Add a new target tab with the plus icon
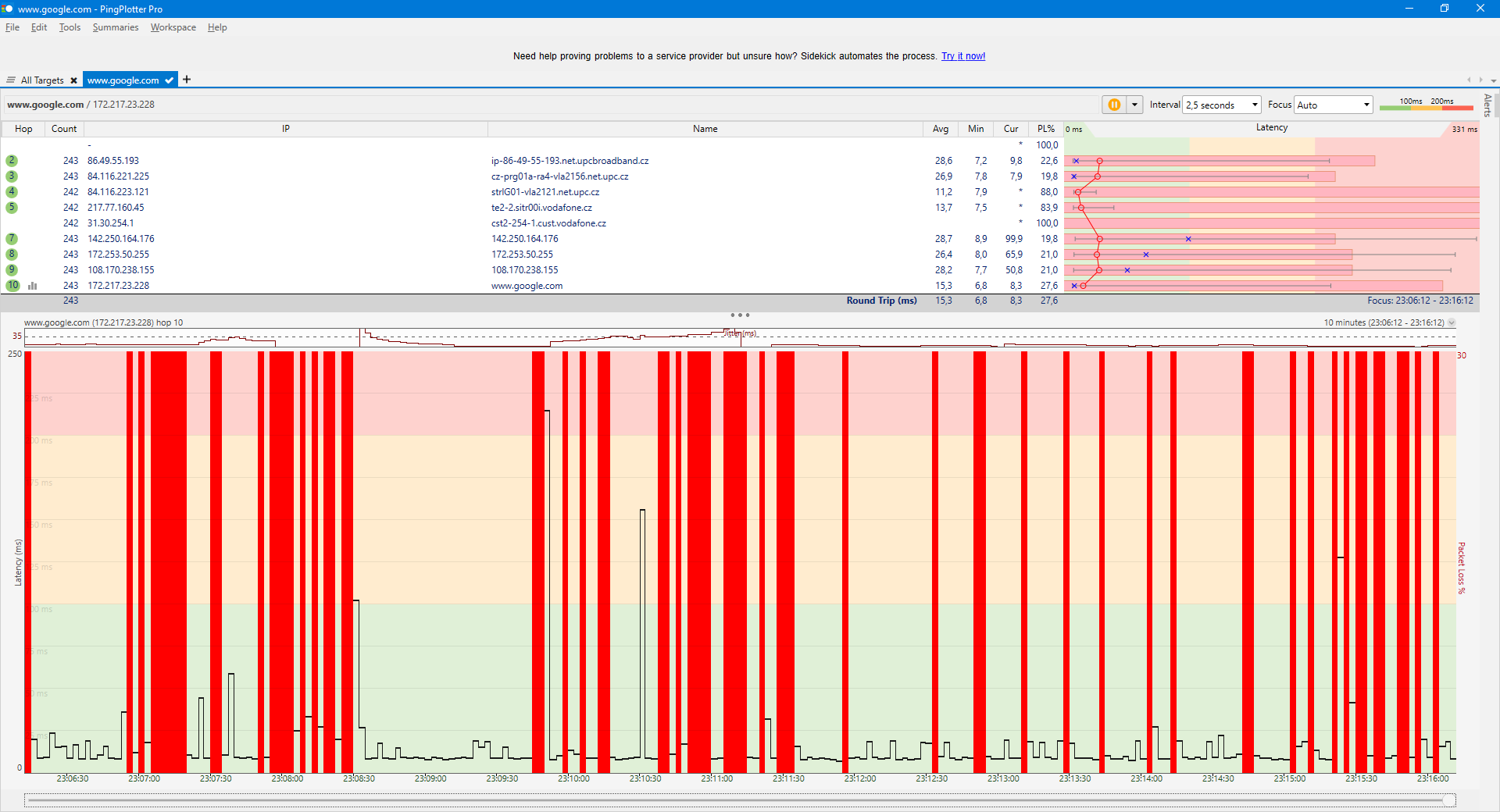Screen dimensions: 1500x812 187,80
